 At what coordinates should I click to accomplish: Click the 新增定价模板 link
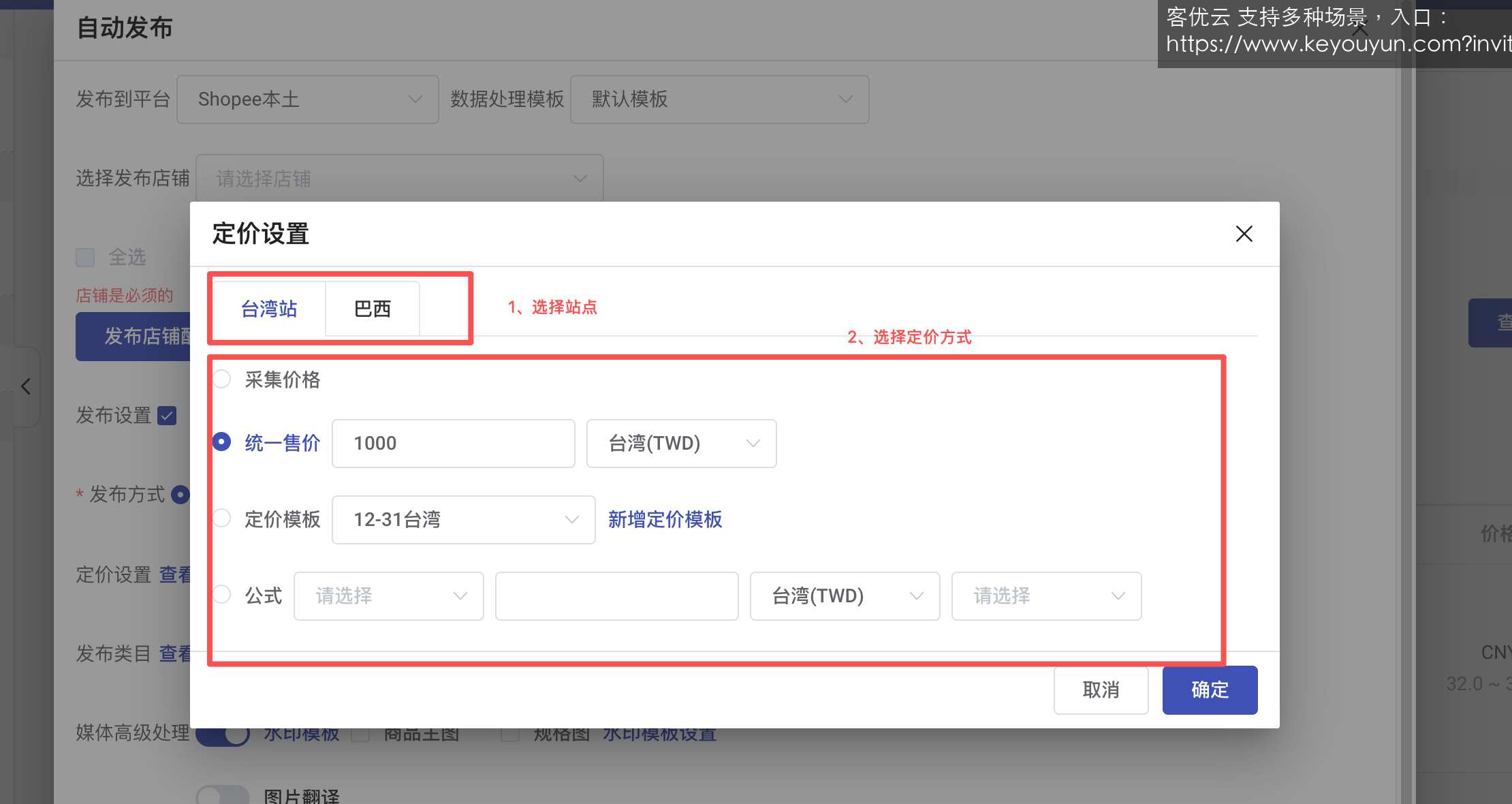pos(665,520)
